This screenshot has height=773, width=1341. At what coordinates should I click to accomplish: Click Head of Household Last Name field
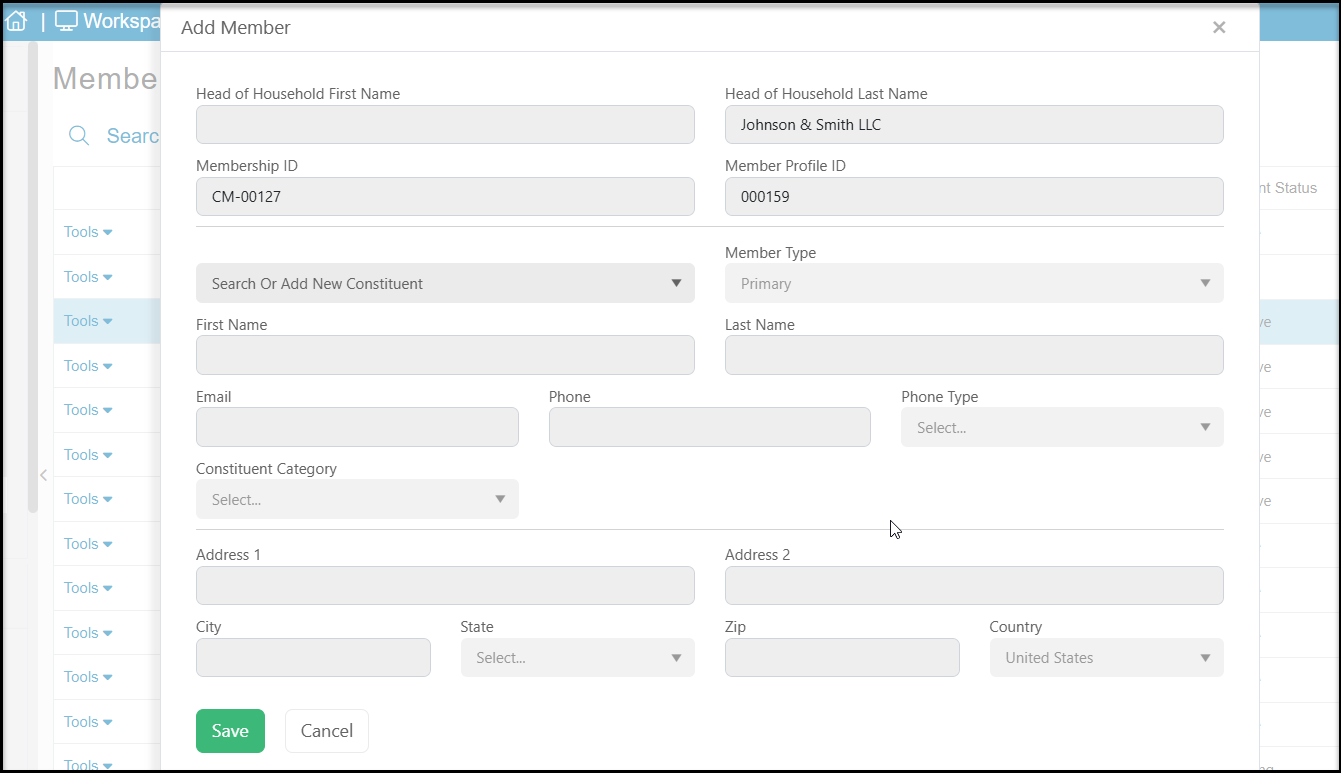974,125
